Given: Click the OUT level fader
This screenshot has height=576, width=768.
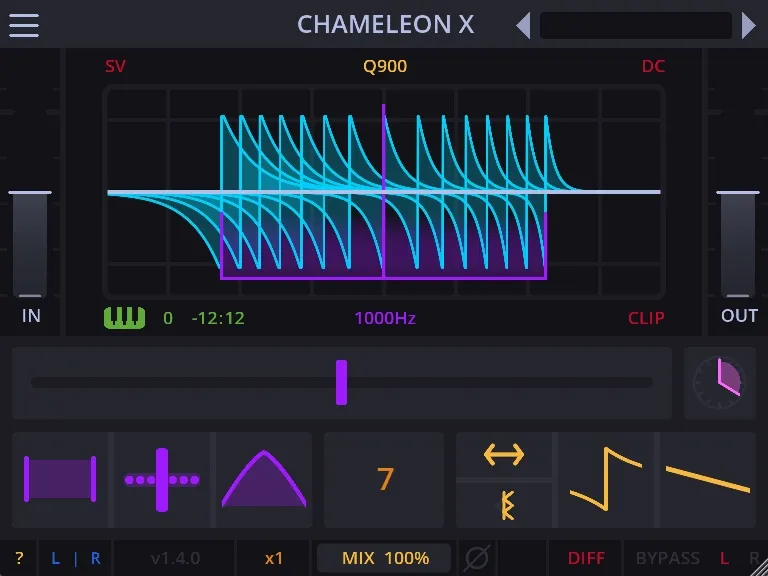Looking at the screenshot, I should pos(738,244).
